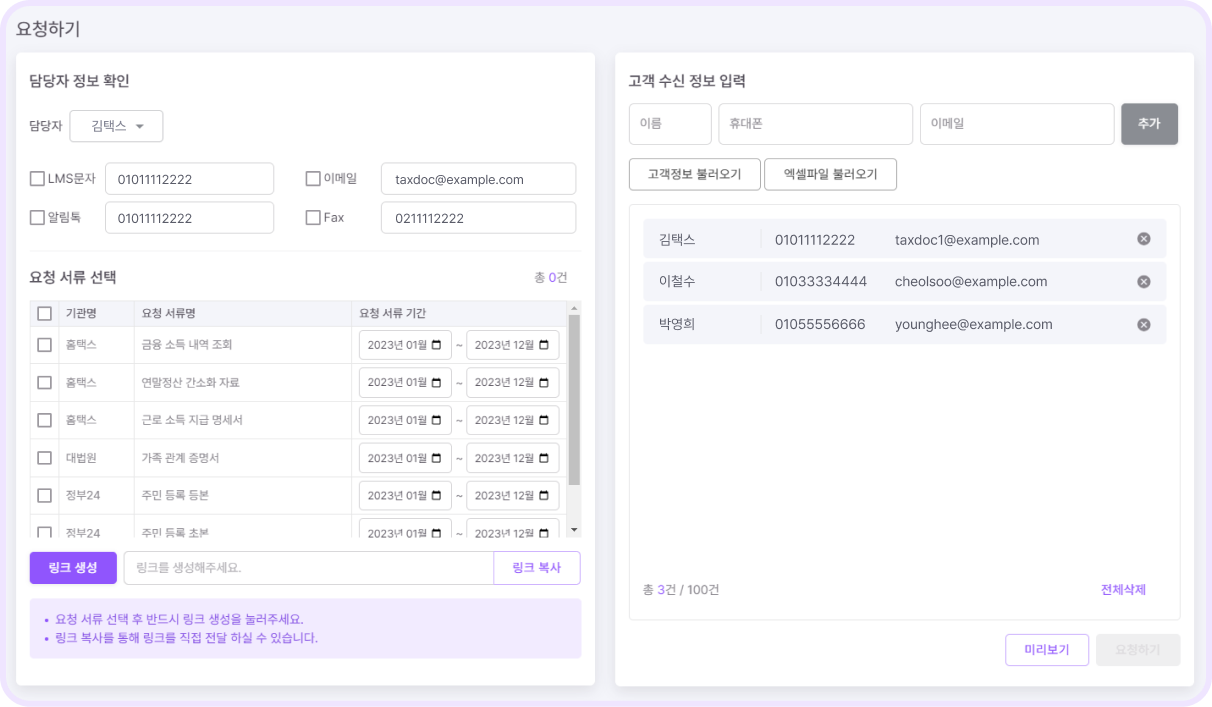Open calendar for 금융 소득 내역 조회 start date
Viewport: 1212px width, 707px height.
[436, 345]
